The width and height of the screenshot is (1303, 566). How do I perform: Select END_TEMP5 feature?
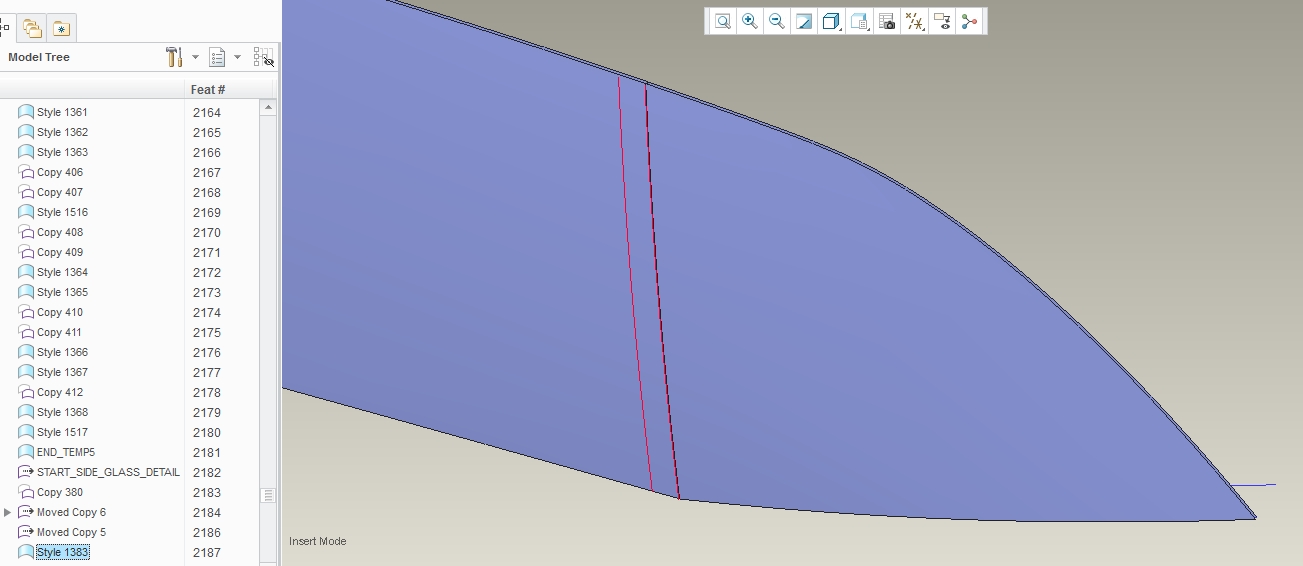click(x=66, y=452)
